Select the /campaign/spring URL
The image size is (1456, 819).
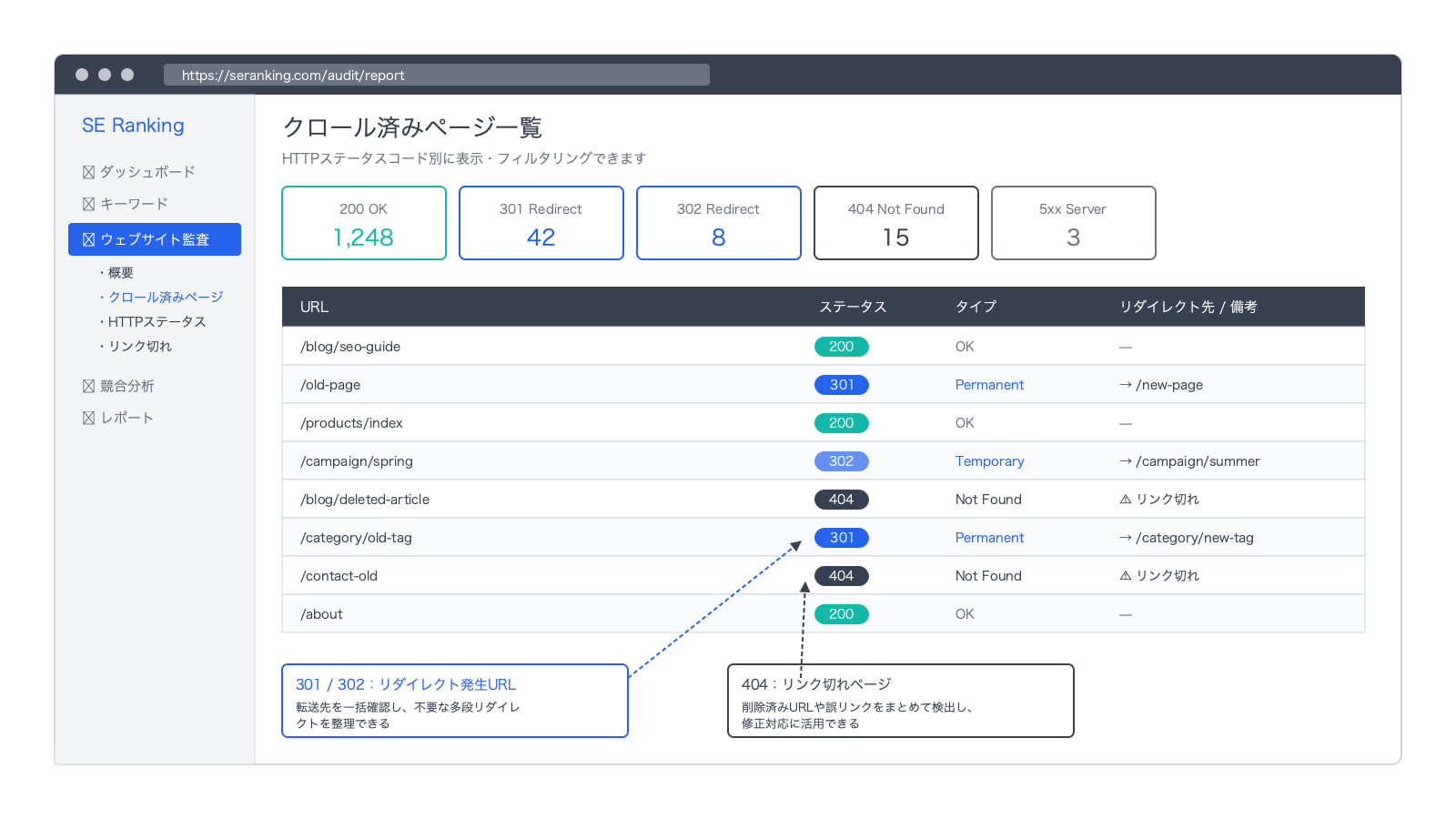point(357,461)
